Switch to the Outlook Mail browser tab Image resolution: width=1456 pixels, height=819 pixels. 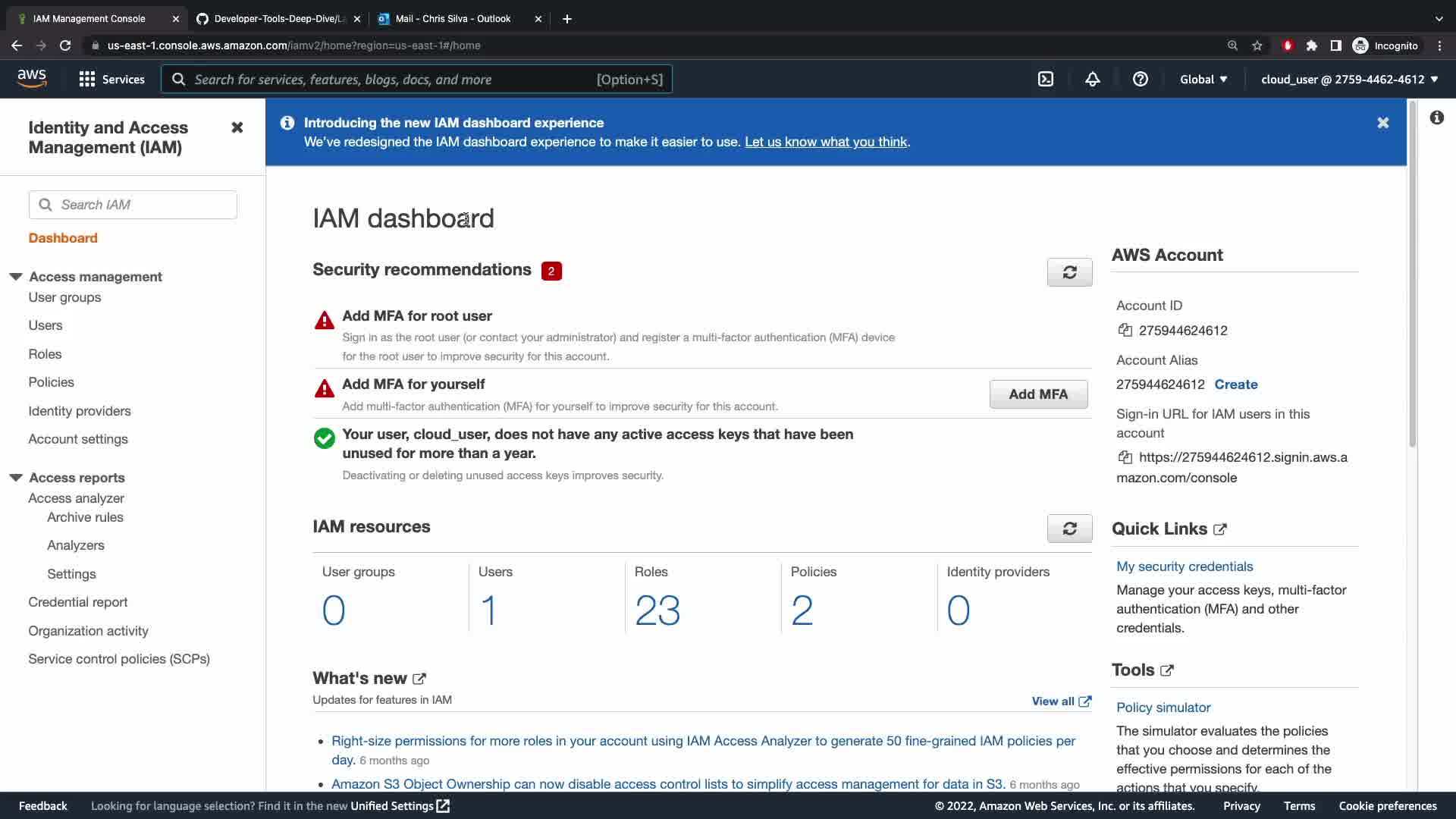[x=453, y=18]
